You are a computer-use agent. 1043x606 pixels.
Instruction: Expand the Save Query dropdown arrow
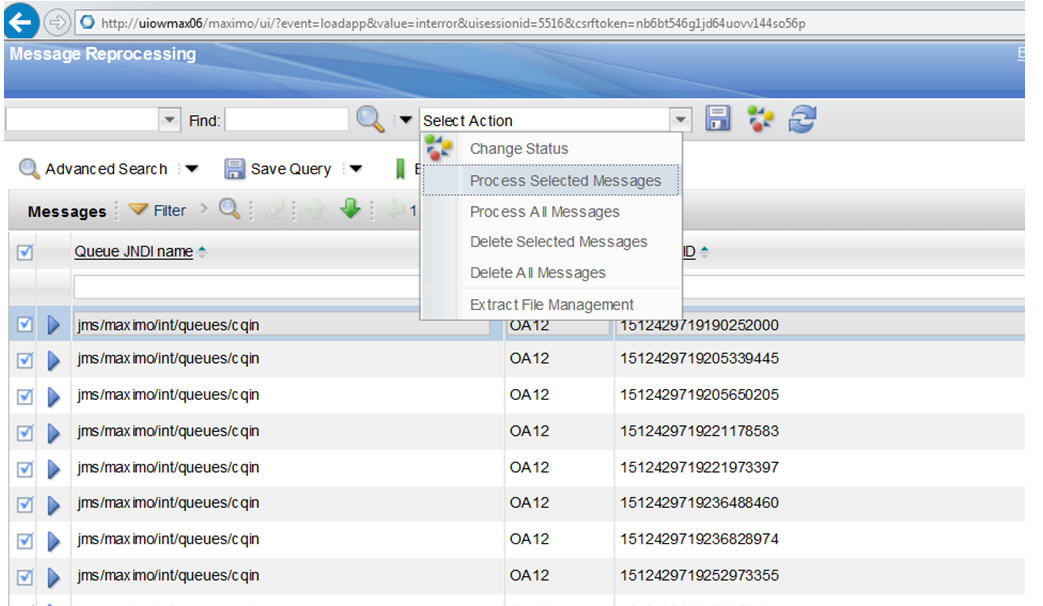point(357,169)
